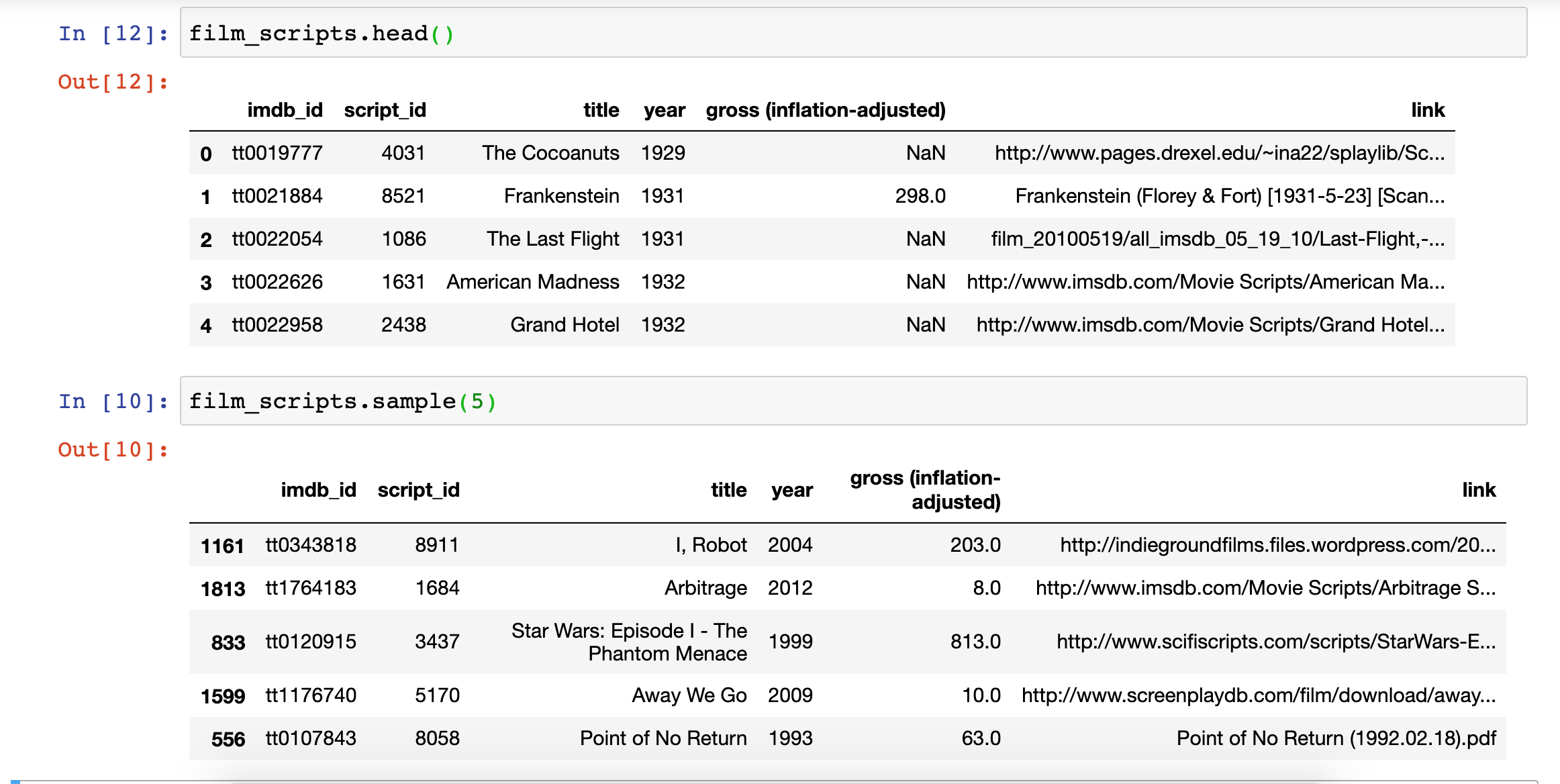The width and height of the screenshot is (1560, 784).
Task: Select year 1929
Action: (x=663, y=153)
